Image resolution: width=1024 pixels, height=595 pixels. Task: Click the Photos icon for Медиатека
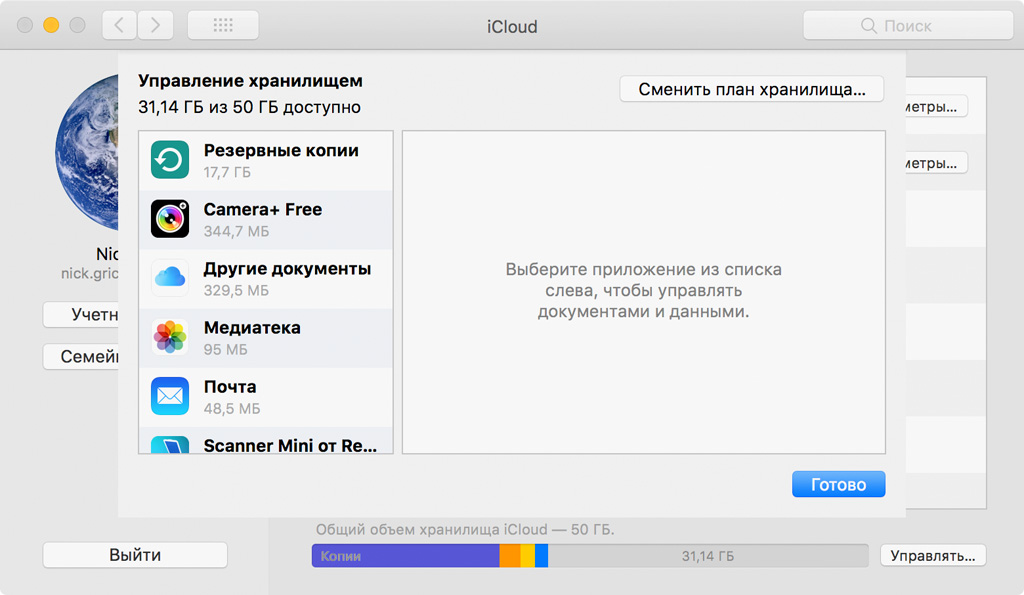point(170,337)
